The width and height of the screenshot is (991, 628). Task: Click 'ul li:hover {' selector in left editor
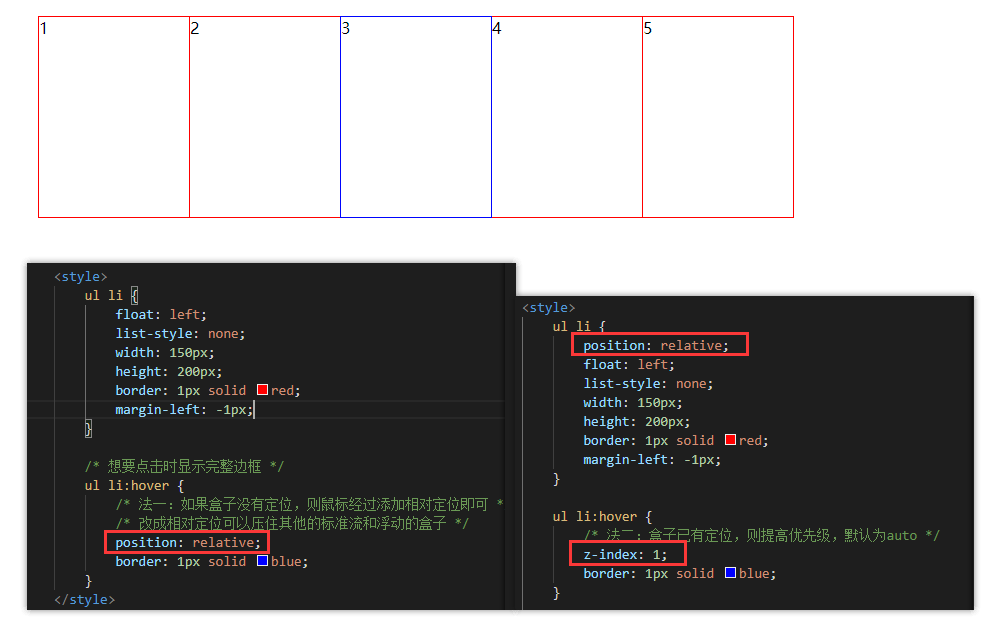point(134,485)
